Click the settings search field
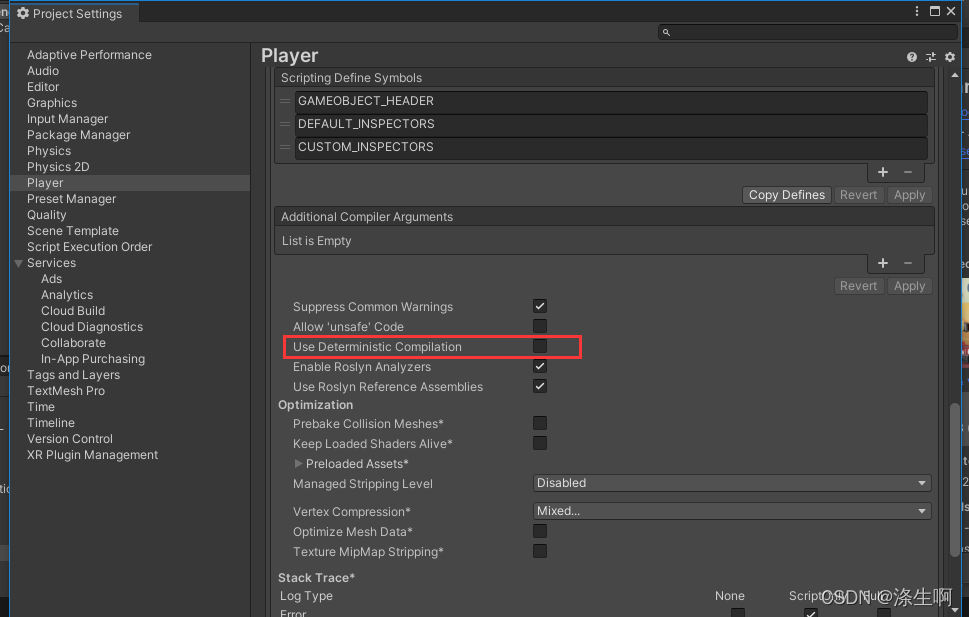 pyautogui.click(x=808, y=32)
